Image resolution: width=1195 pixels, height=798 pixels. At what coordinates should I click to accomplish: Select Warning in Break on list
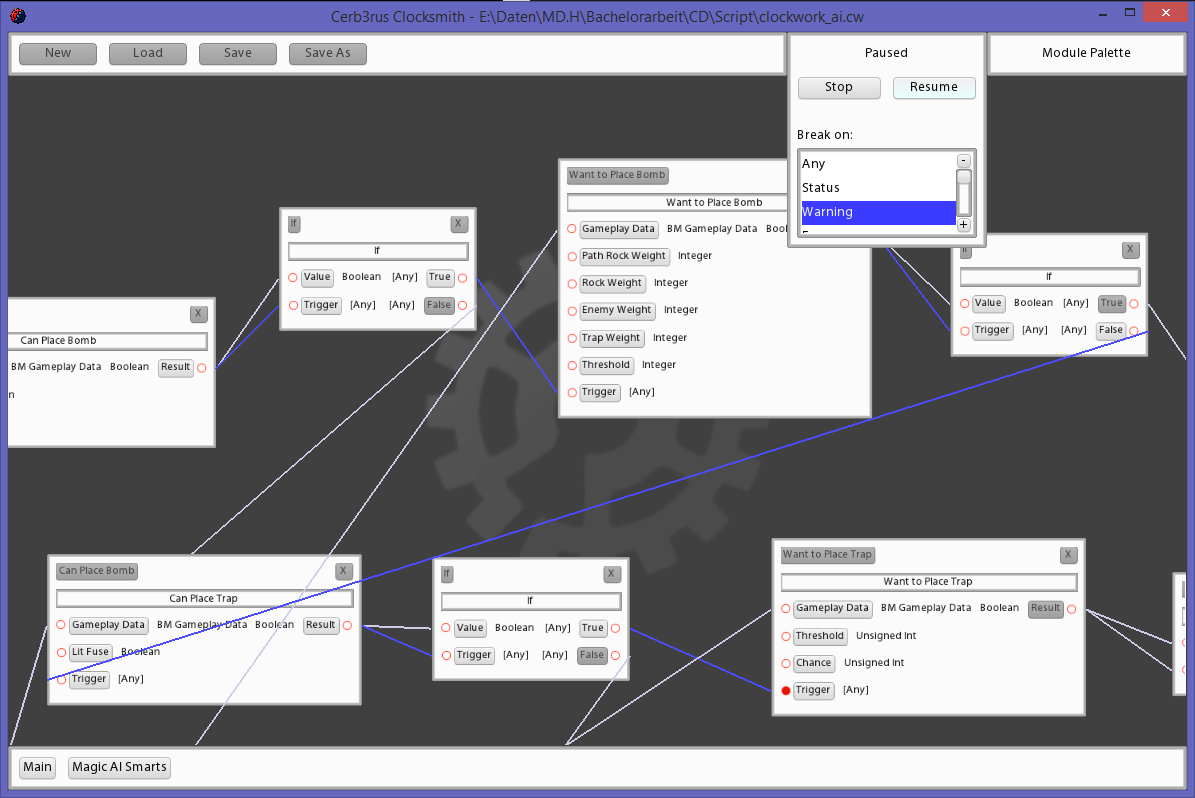pos(878,212)
